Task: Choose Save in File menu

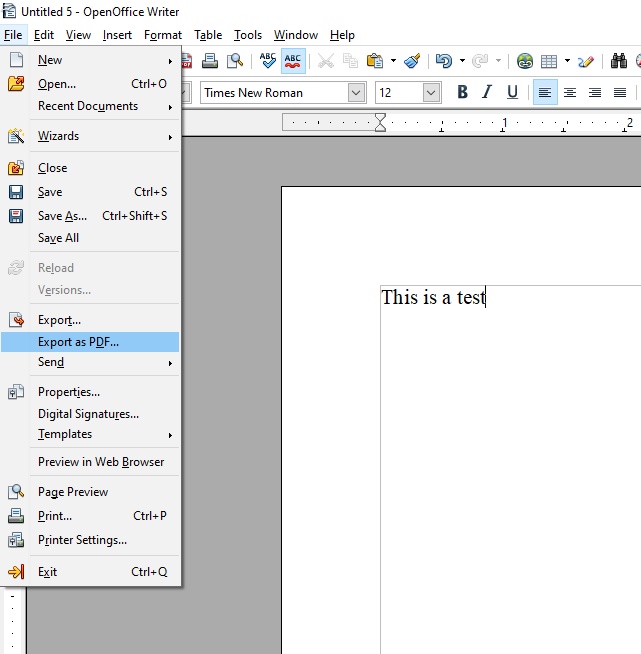Action: [x=90, y=192]
